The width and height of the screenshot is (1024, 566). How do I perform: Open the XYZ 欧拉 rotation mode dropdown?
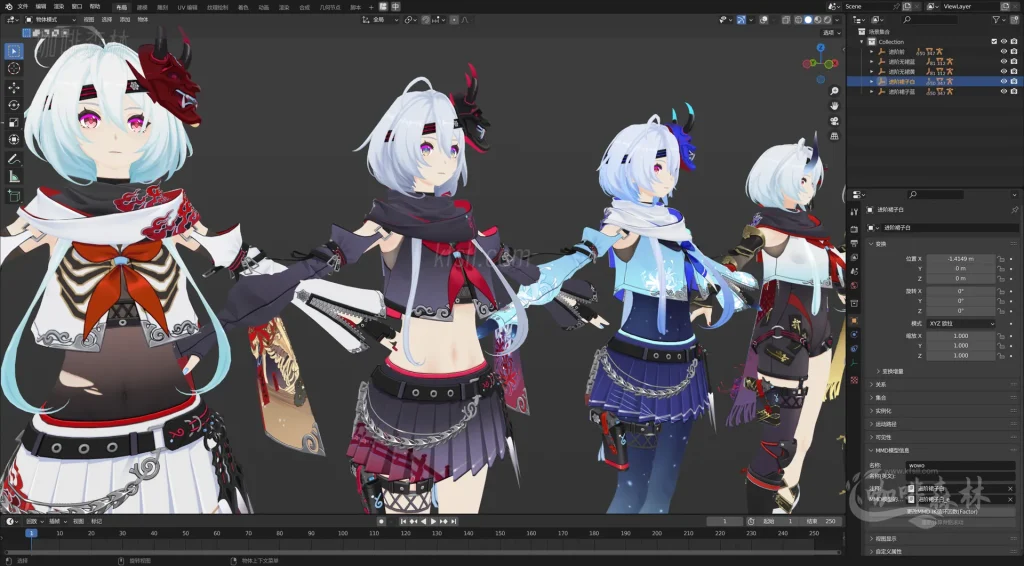tap(961, 323)
